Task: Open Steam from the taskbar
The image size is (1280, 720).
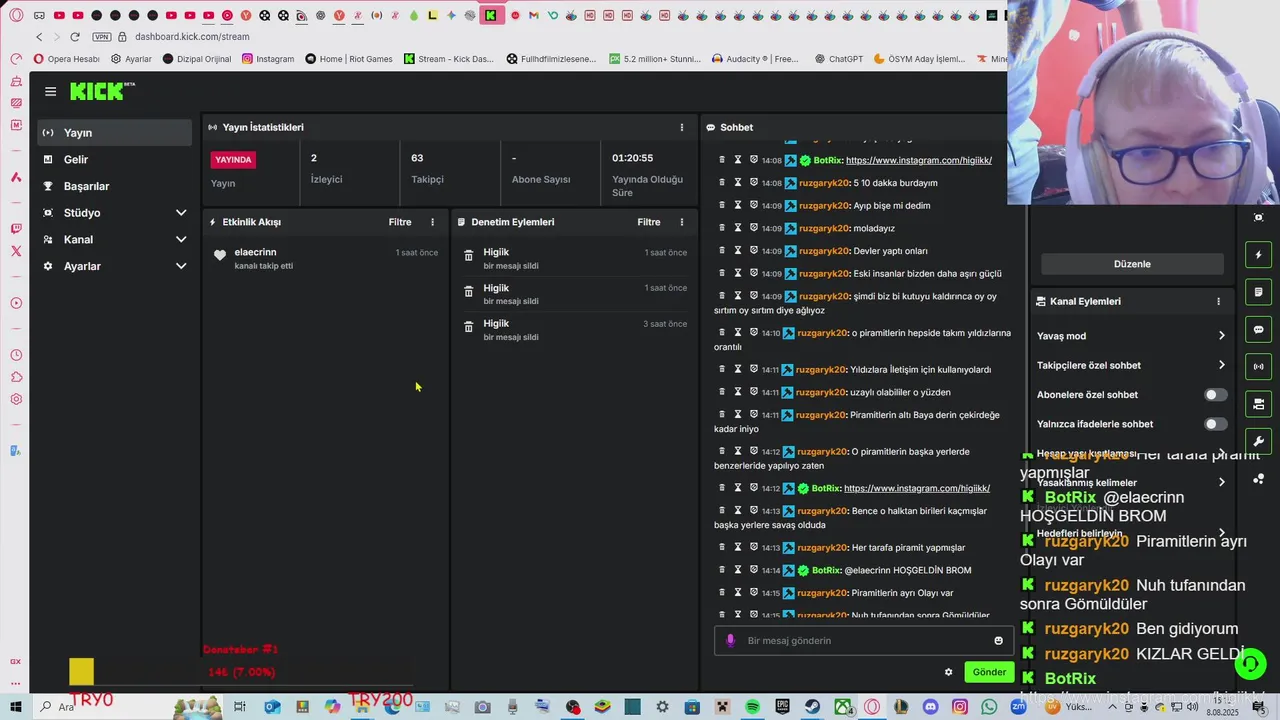Action: (x=812, y=707)
